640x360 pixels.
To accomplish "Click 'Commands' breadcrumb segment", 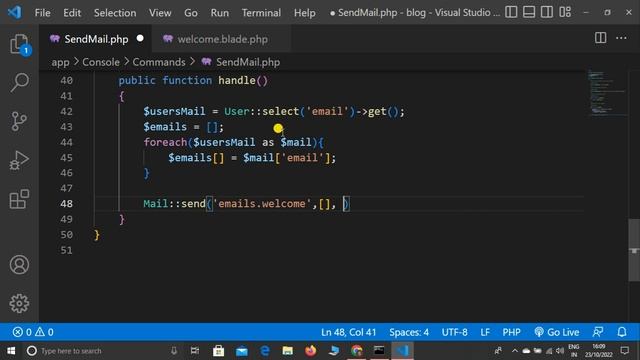I will pyautogui.click(x=159, y=62).
